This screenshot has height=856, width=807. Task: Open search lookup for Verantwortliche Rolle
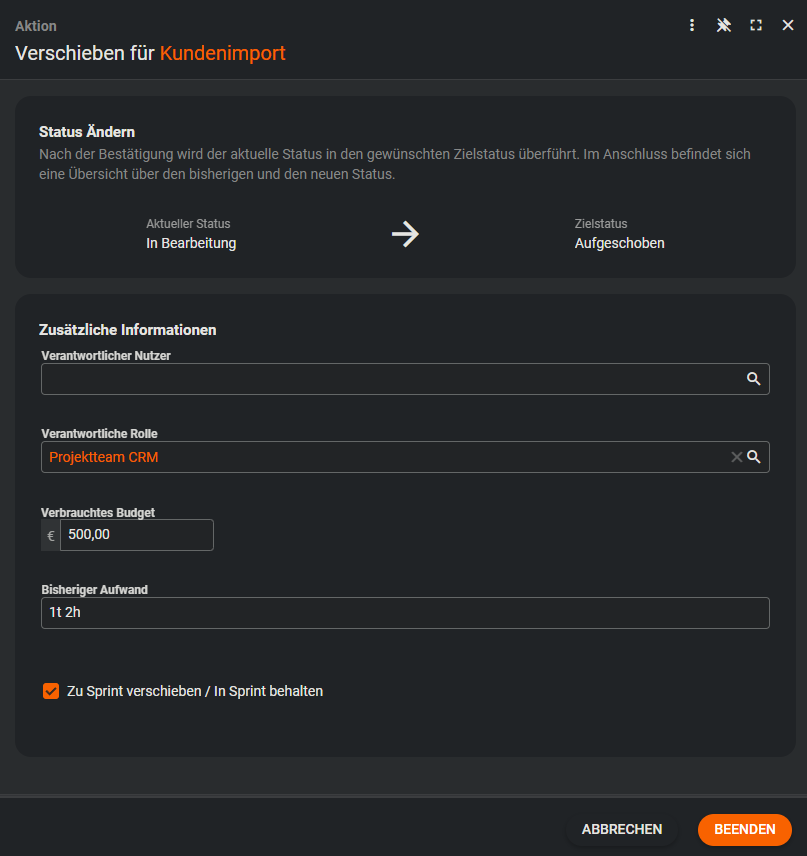tap(754, 457)
